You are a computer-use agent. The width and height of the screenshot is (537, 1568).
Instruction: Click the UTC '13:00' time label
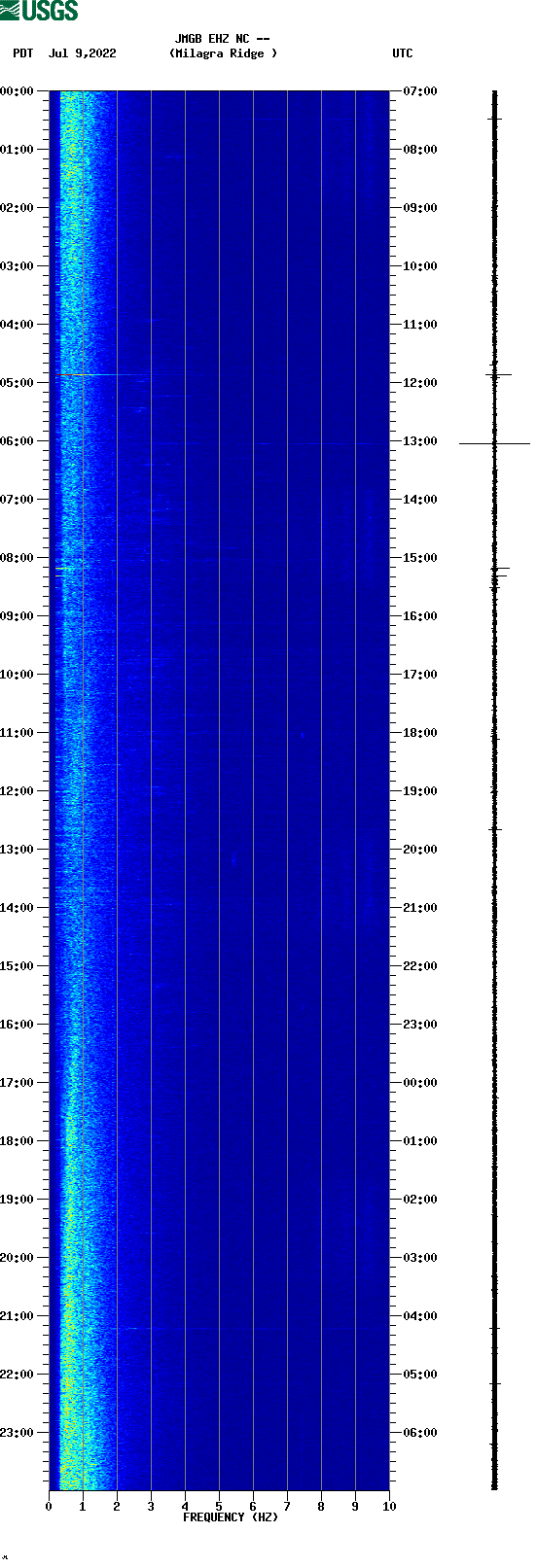[x=420, y=441]
